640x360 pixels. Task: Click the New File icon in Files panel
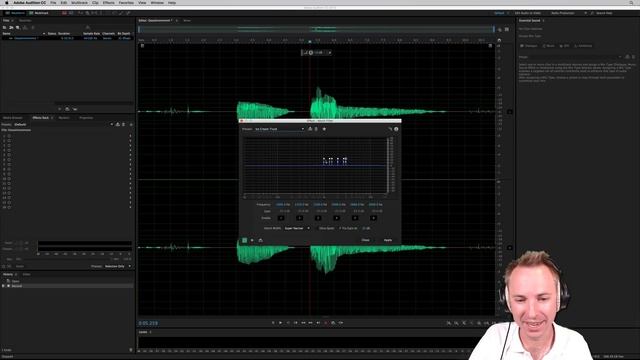tap(18, 27)
